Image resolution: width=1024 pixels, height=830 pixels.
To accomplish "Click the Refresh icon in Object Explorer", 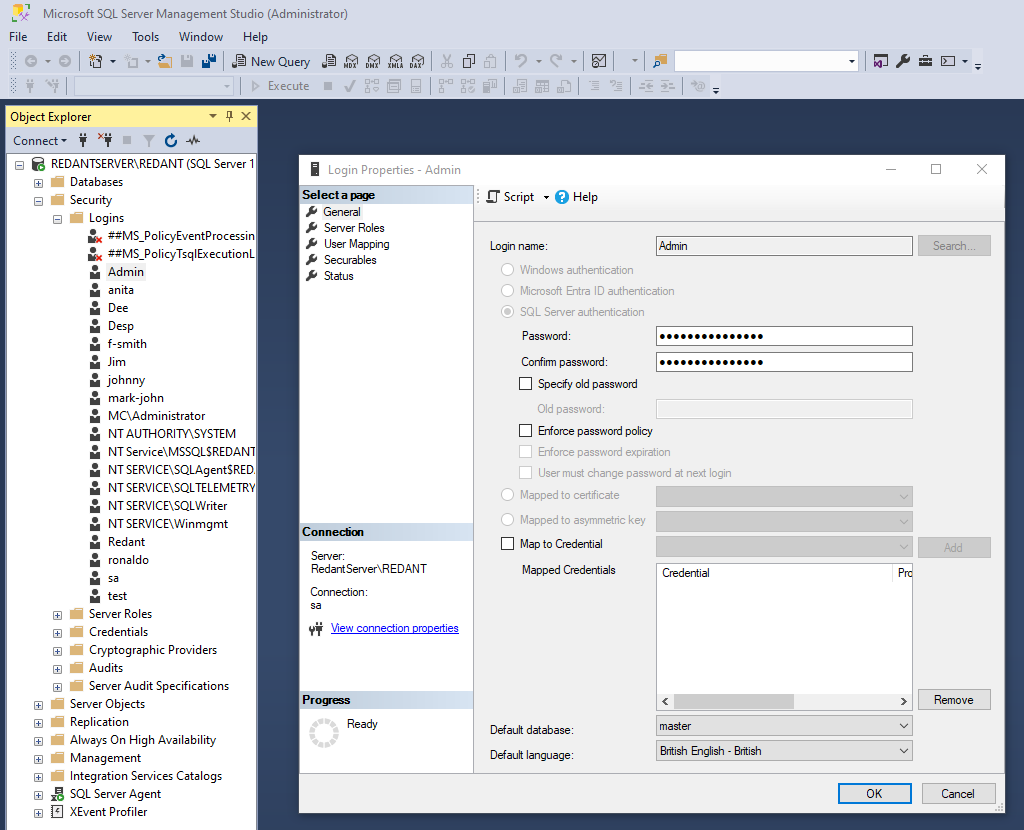I will 171,141.
